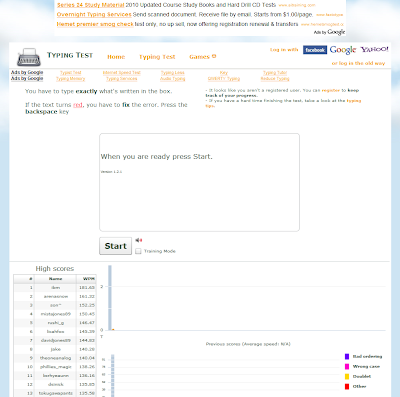Screen dimensions: 400x397
Task: Enable the Training Mode checkbox
Action: [x=138, y=251]
